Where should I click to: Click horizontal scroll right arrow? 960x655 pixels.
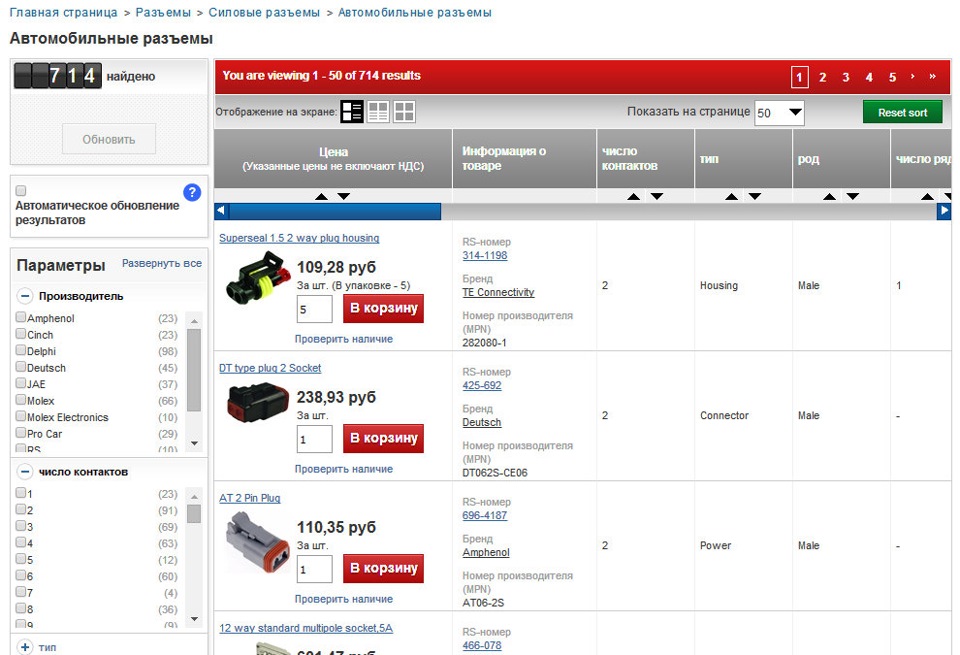pyautogui.click(x=944, y=211)
